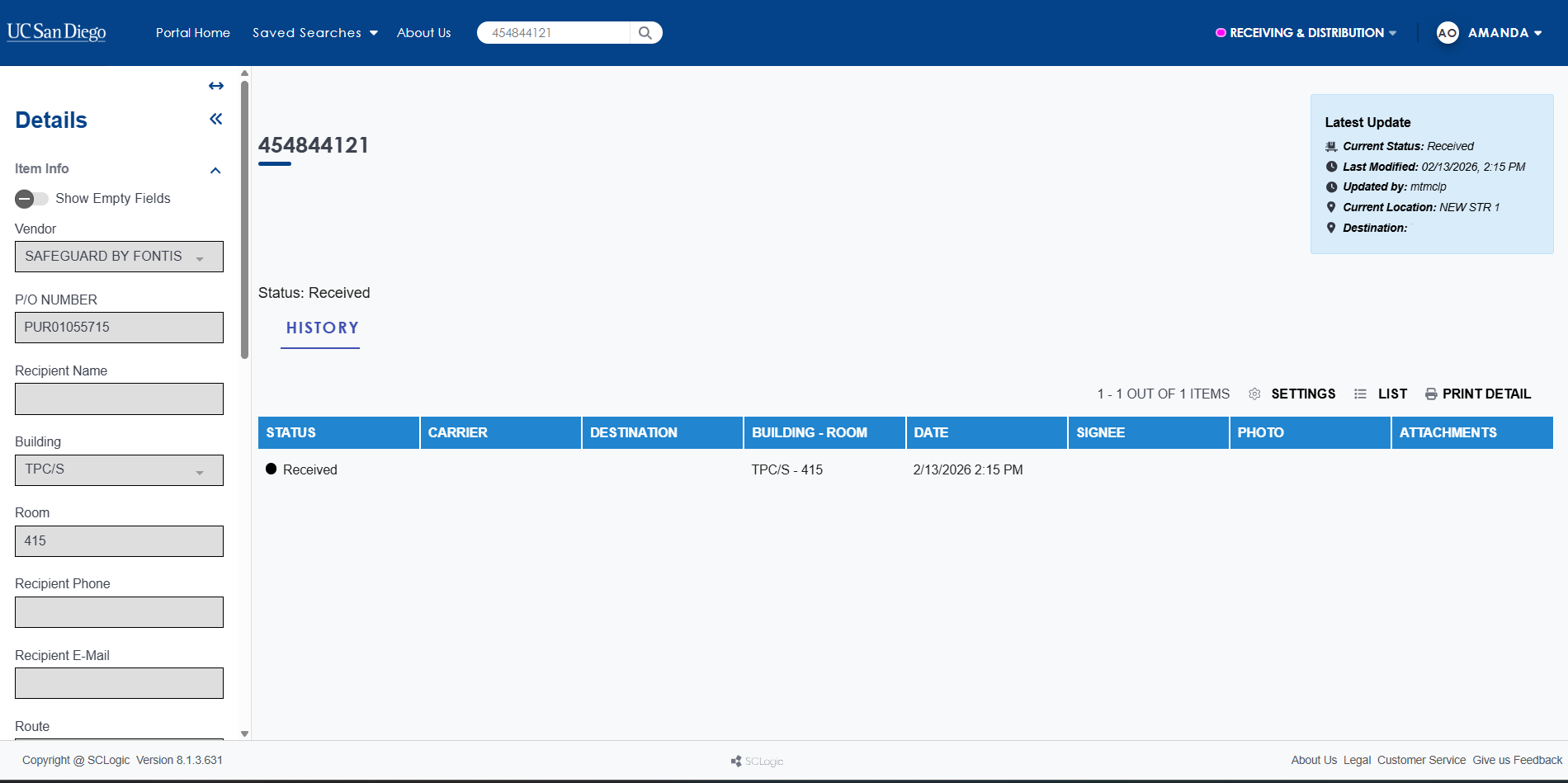The image size is (1568, 783).
Task: Click the Give us Feedback link
Action: pyautogui.click(x=1517, y=760)
